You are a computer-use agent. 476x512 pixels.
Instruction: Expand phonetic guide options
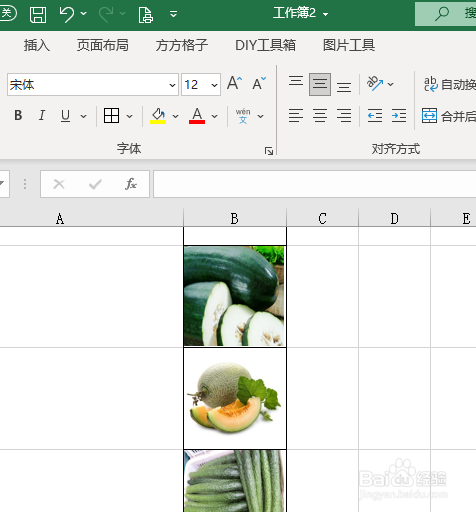click(x=261, y=116)
